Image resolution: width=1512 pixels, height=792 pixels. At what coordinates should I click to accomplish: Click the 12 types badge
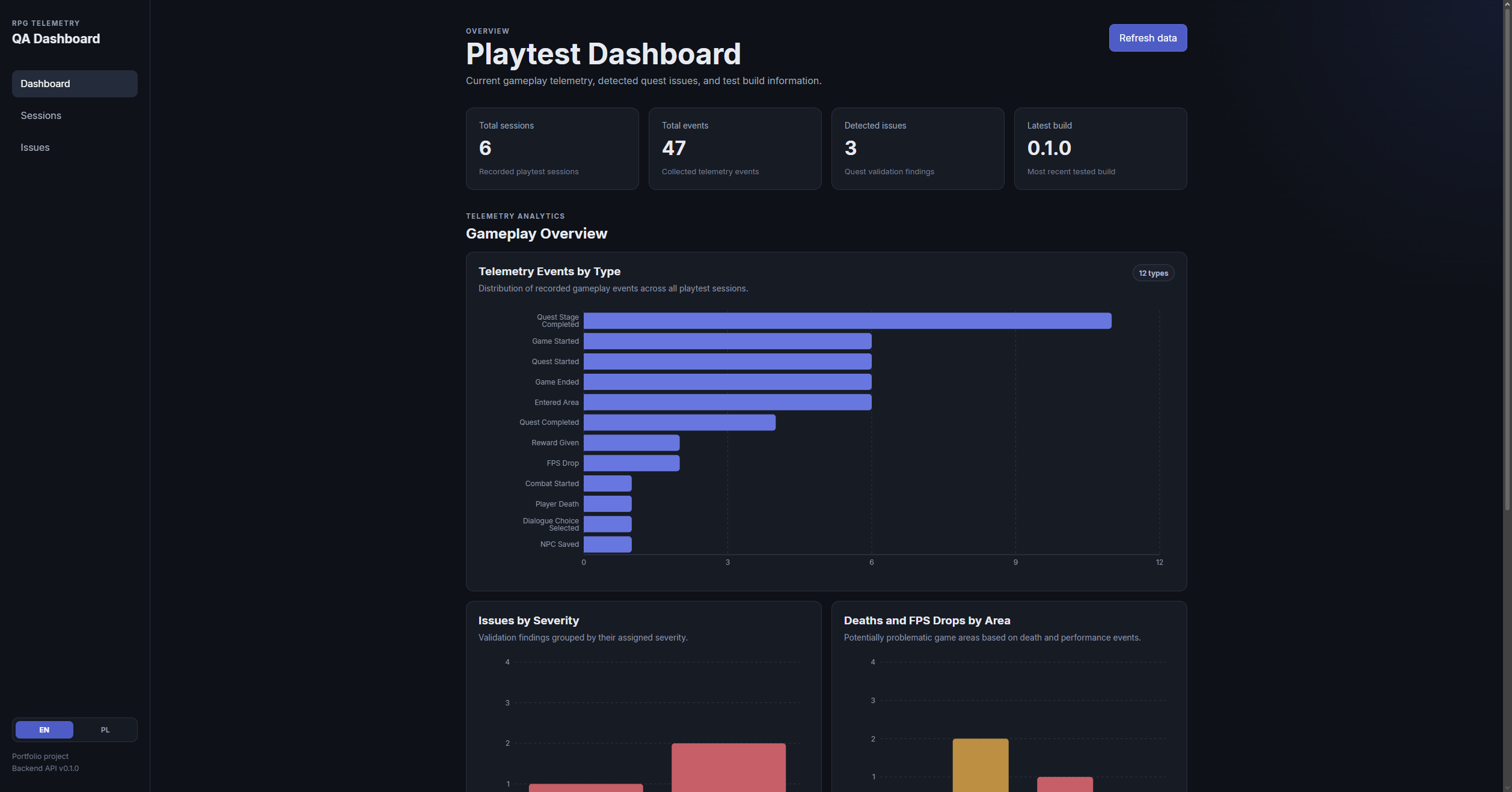pyautogui.click(x=1153, y=273)
